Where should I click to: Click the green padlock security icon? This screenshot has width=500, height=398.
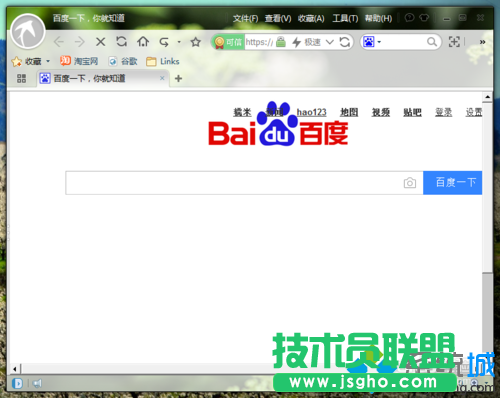click(x=281, y=42)
